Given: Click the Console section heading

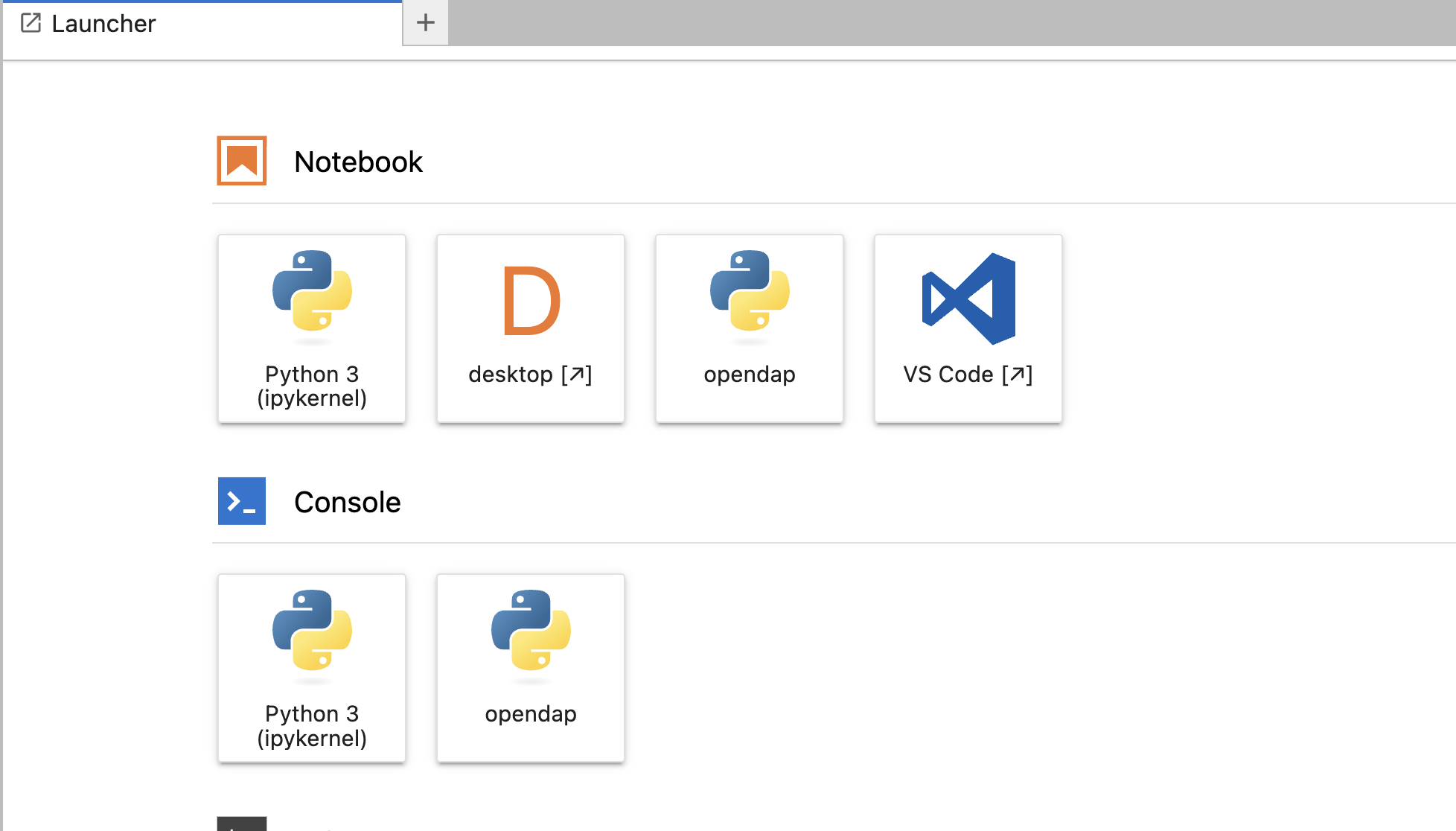Looking at the screenshot, I should click(347, 503).
